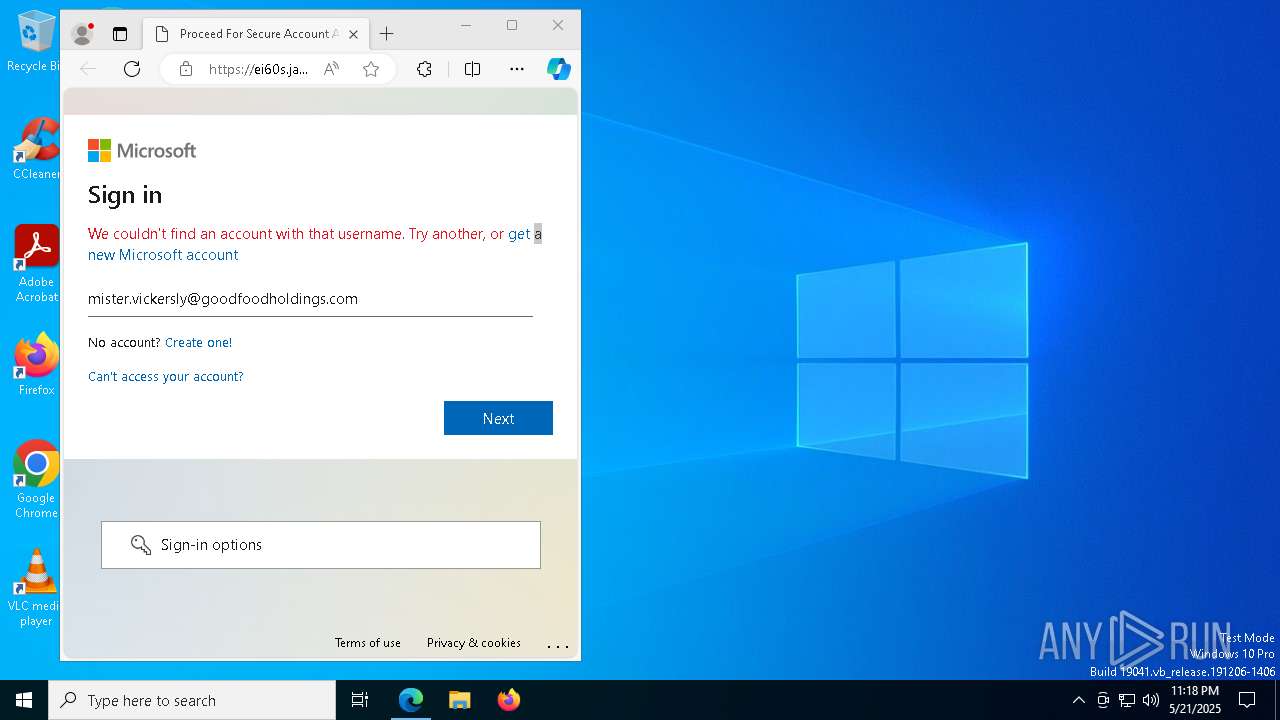
Task: Click the email username input field
Action: (310, 299)
